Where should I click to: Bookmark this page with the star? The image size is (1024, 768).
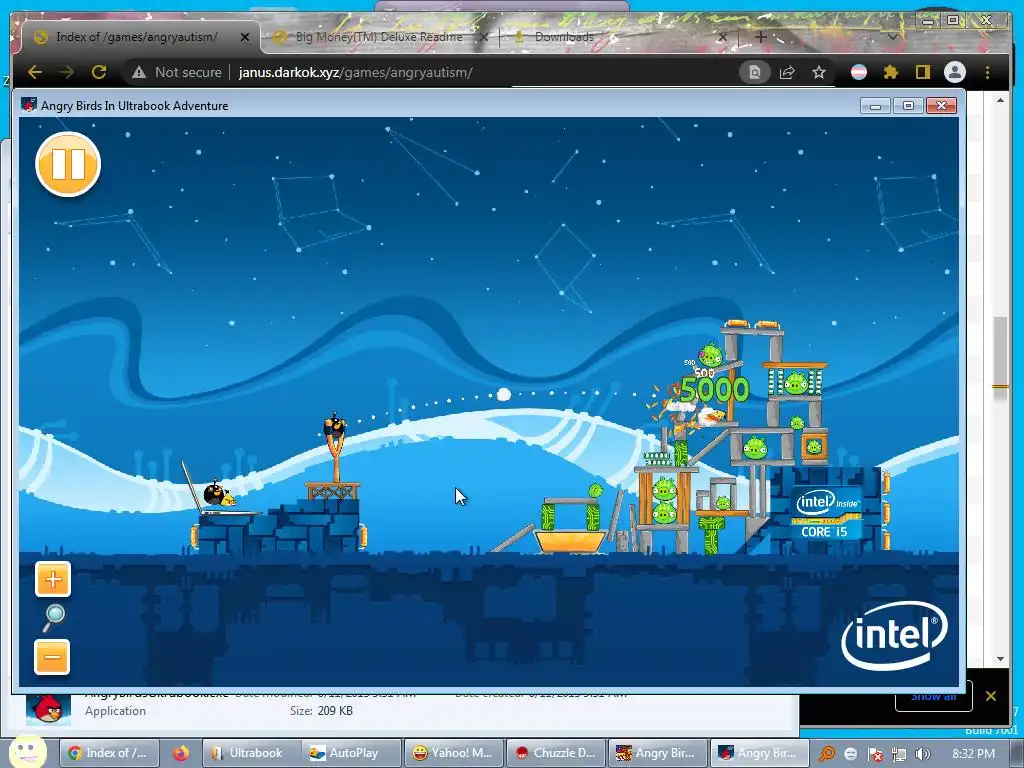pos(819,72)
